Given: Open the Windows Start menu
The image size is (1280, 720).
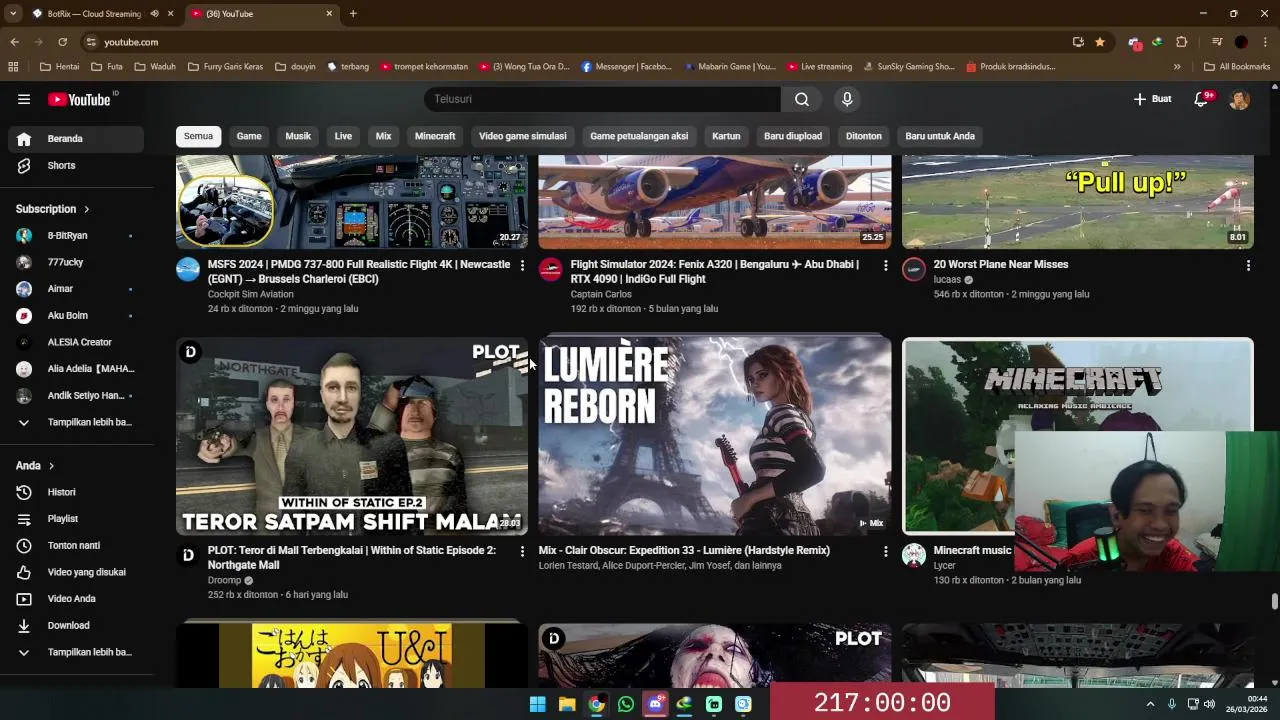Looking at the screenshot, I should click(538, 704).
